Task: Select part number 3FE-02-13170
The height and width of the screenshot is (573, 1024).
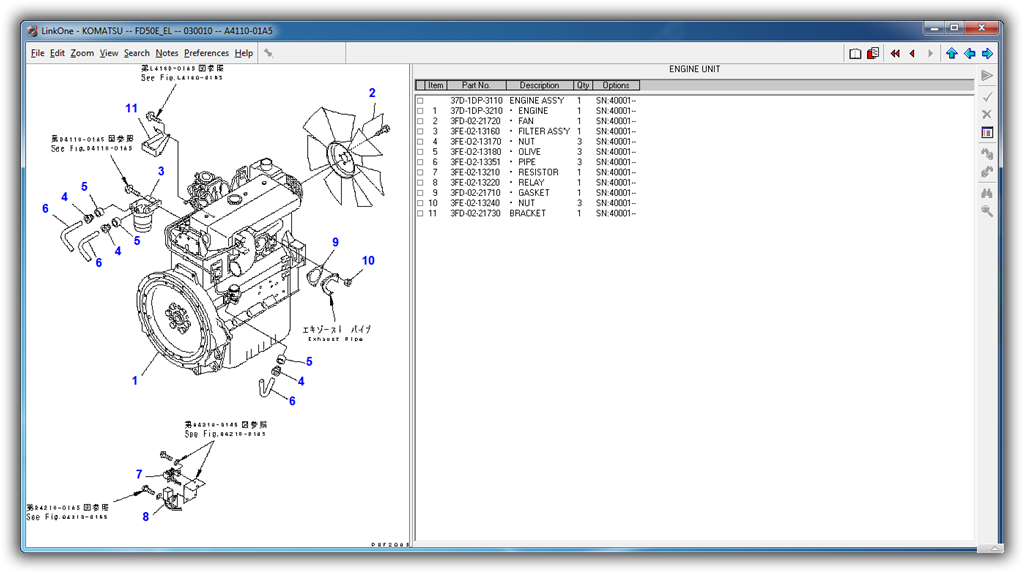Action: (x=475, y=142)
